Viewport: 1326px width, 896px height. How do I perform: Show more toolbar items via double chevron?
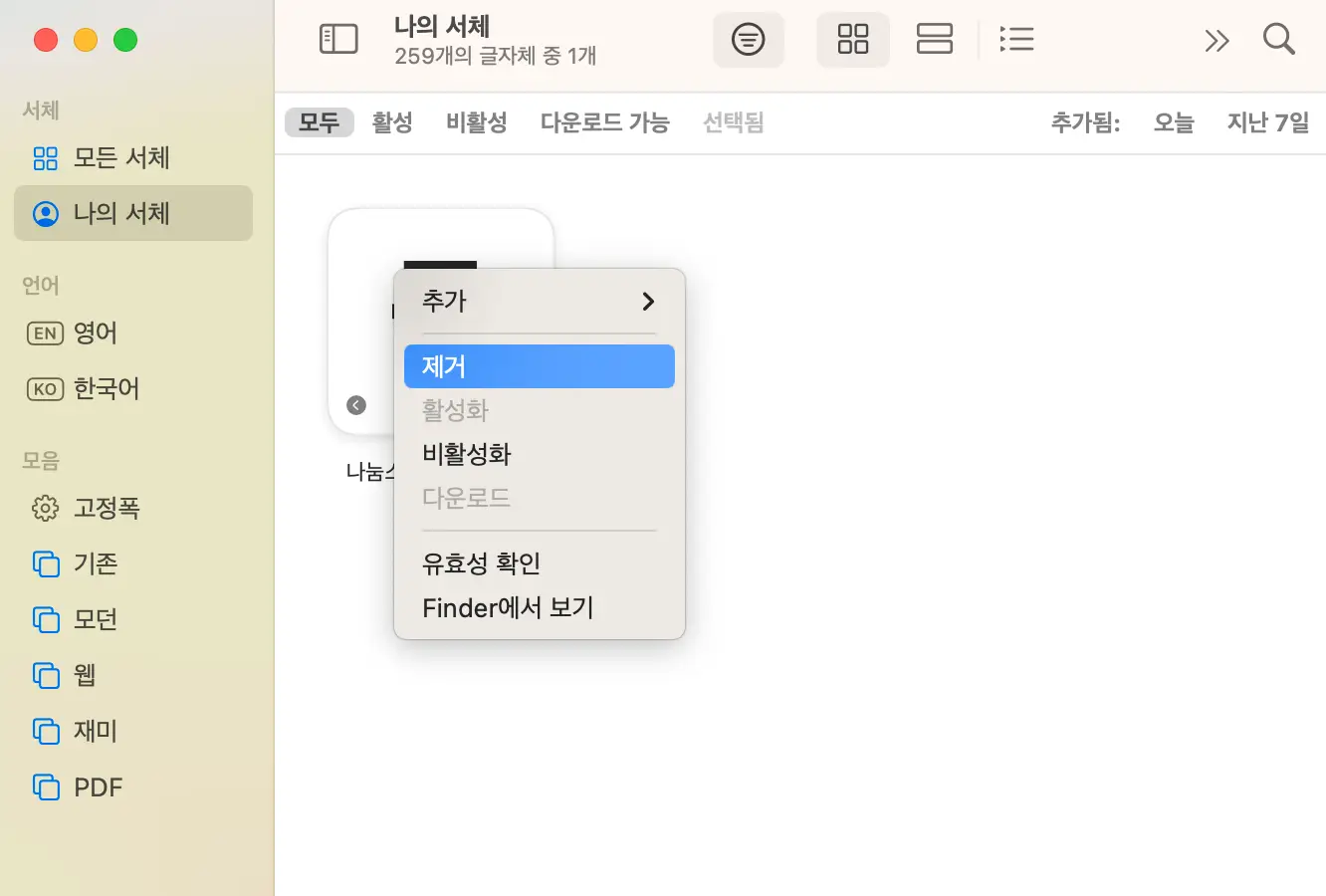tap(1216, 41)
